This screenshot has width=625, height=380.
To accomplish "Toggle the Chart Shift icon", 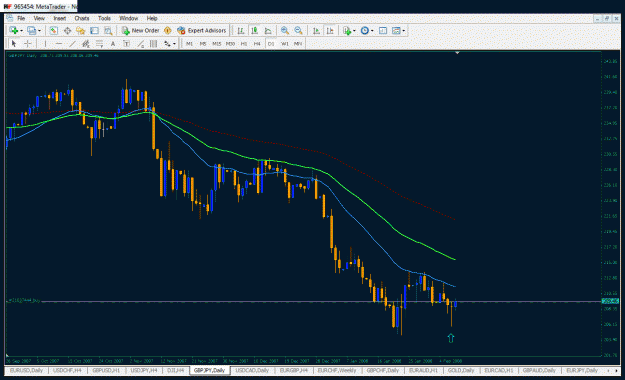I will tap(330, 30).
